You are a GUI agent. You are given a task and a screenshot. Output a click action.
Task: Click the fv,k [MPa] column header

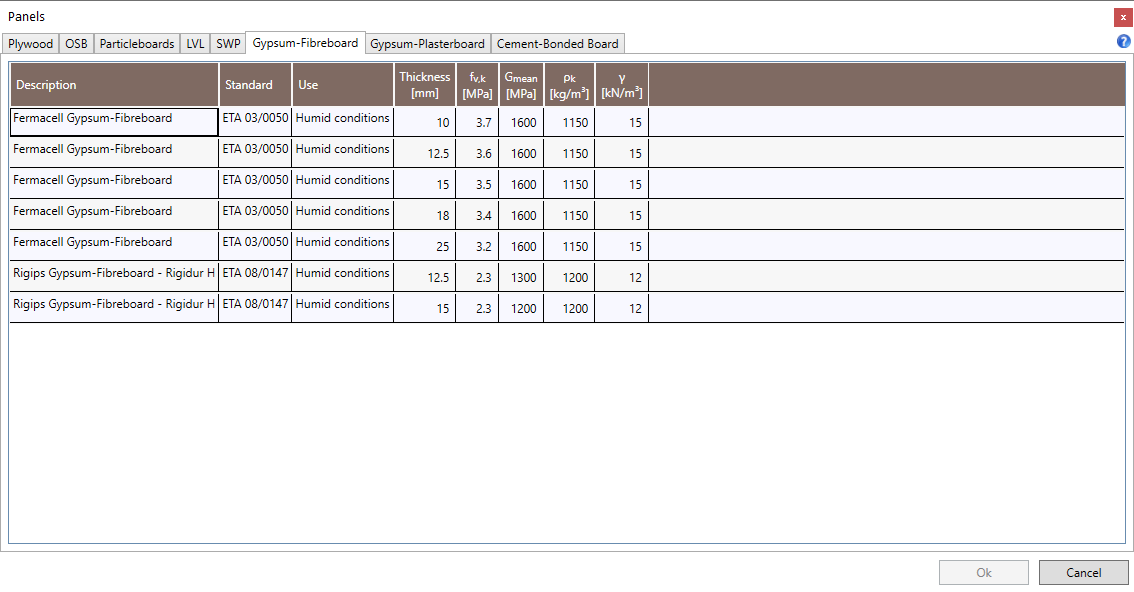click(x=477, y=85)
